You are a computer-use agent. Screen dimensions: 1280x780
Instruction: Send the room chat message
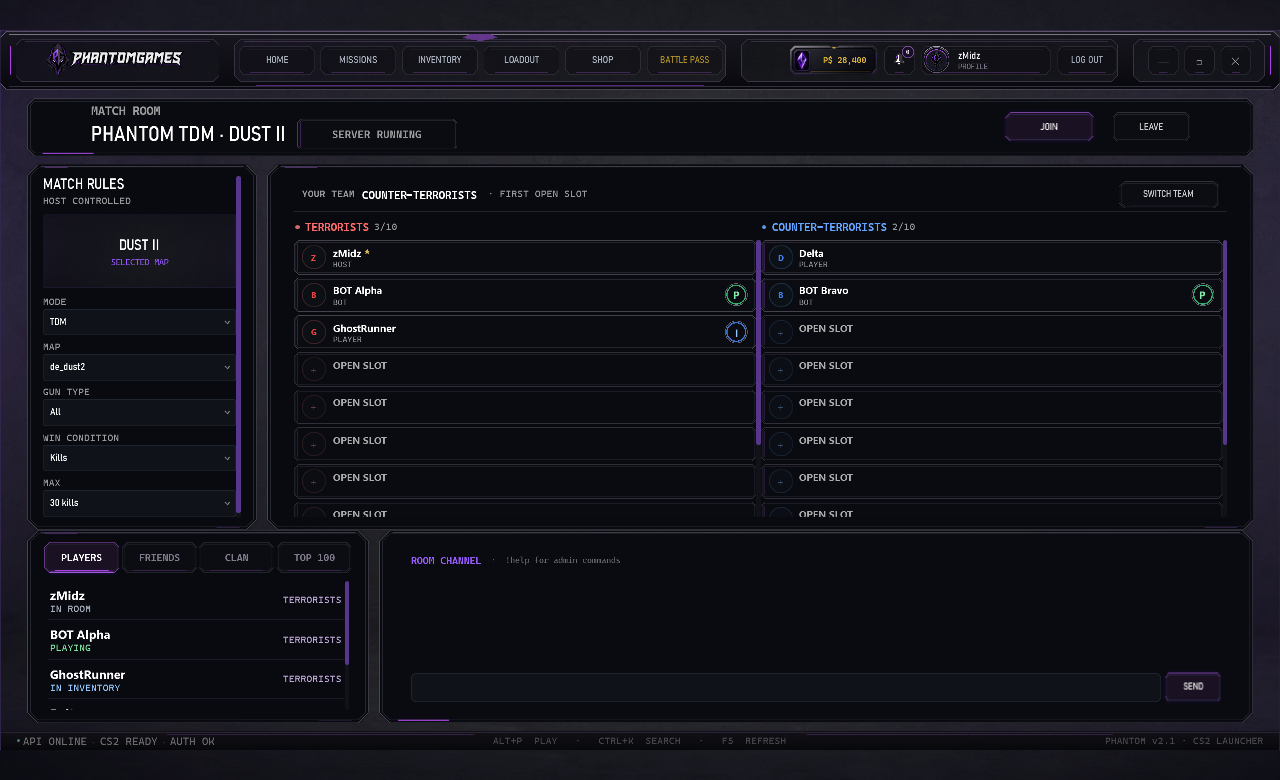1193,687
